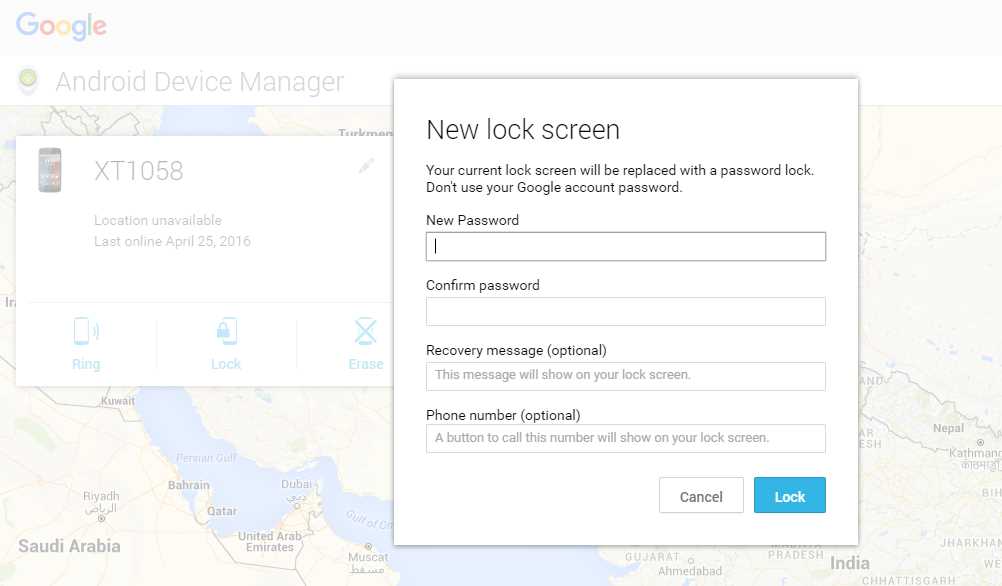Click the Confirm password input field
The height and width of the screenshot is (586, 1002).
625,311
